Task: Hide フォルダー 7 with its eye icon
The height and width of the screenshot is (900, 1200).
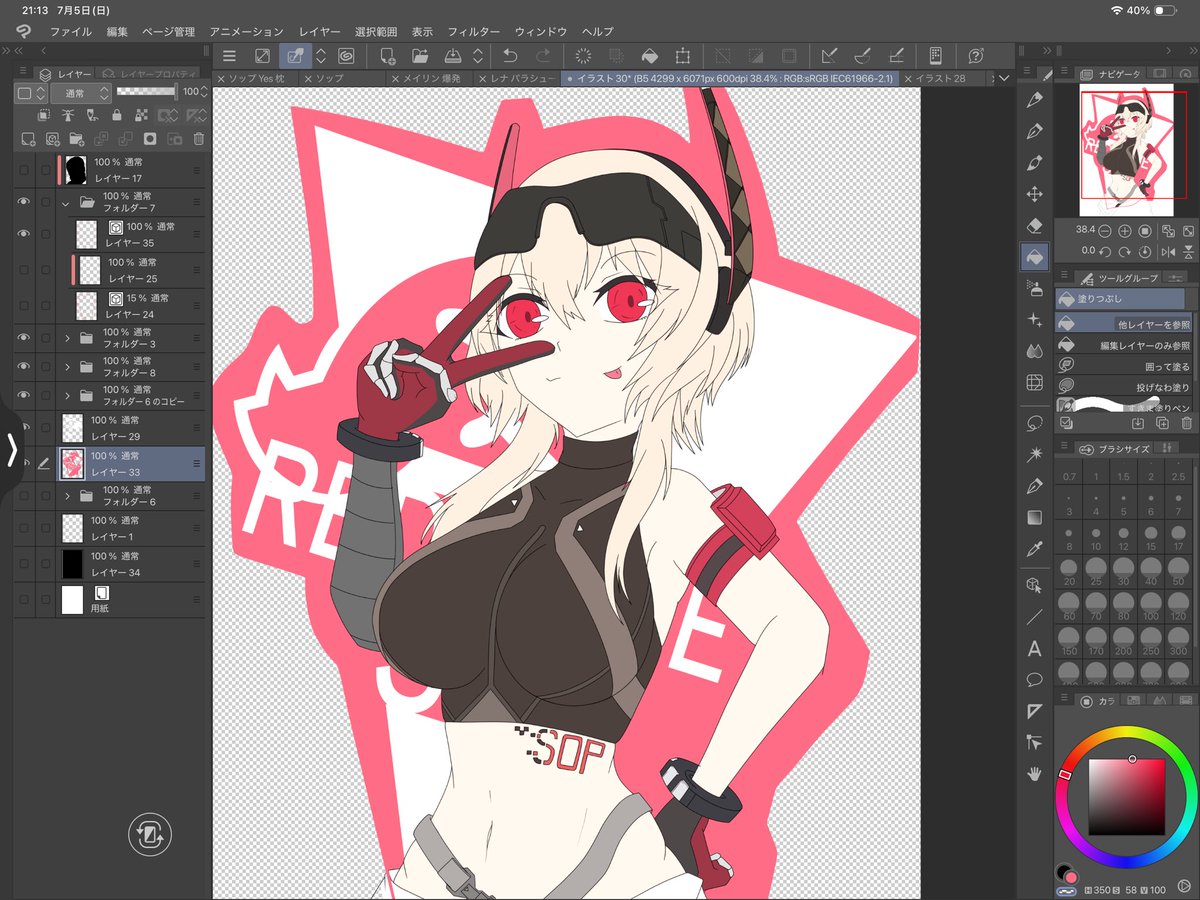Action: (24, 202)
